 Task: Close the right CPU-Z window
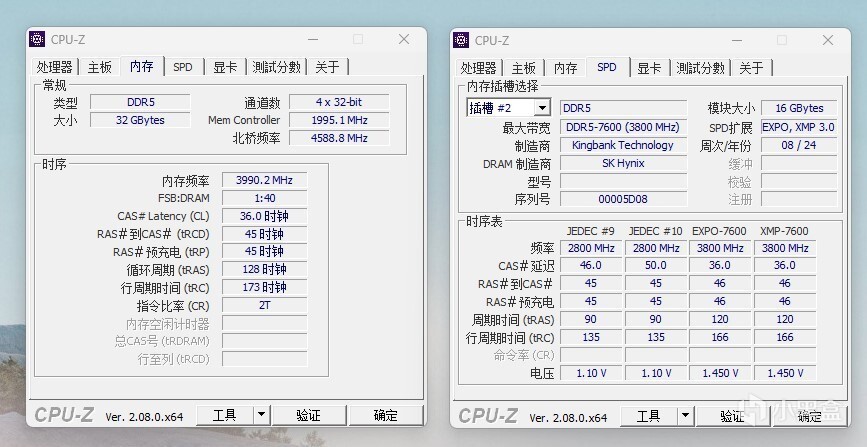[828, 40]
